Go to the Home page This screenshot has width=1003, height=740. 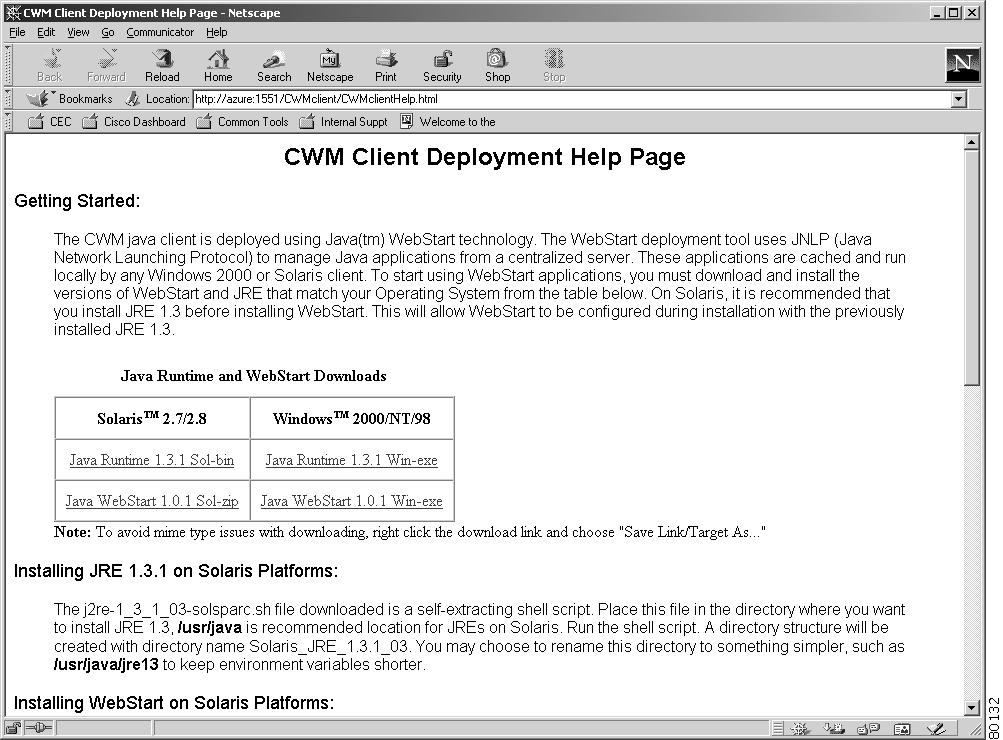(x=218, y=66)
